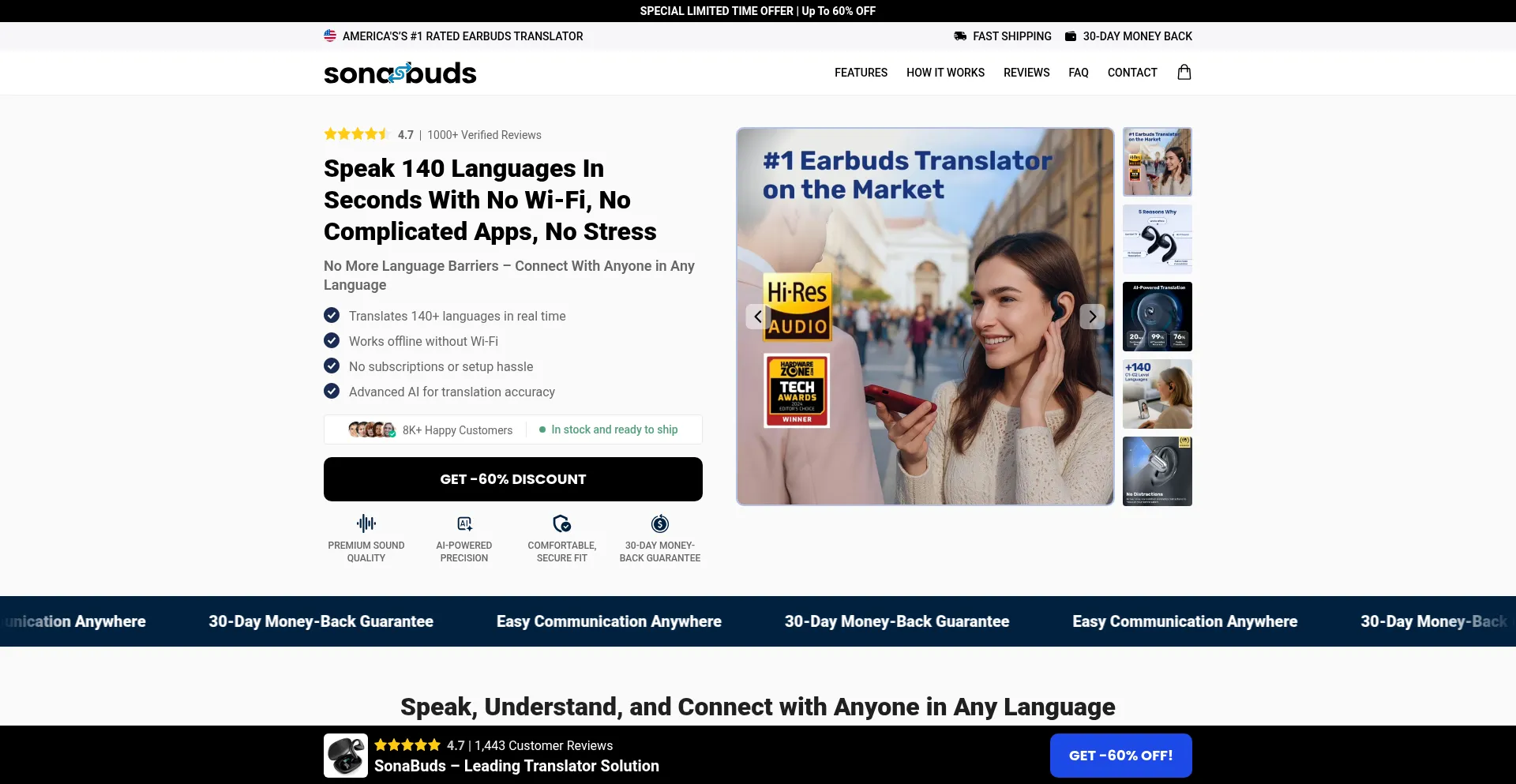Click 'FAST SHIPPING' text
Viewport: 1516px width, 784px height.
click(x=1012, y=36)
